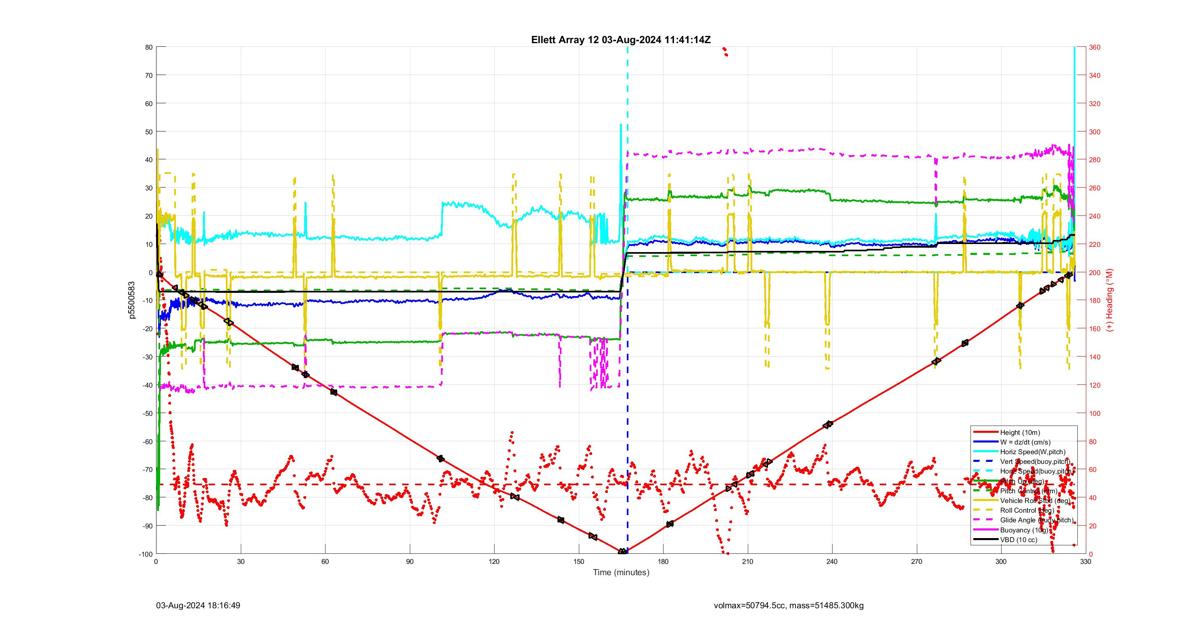This screenshot has width=1200, height=622.
Task: Select the "VBD (10 cc)" legend entry
Action: point(1020,540)
